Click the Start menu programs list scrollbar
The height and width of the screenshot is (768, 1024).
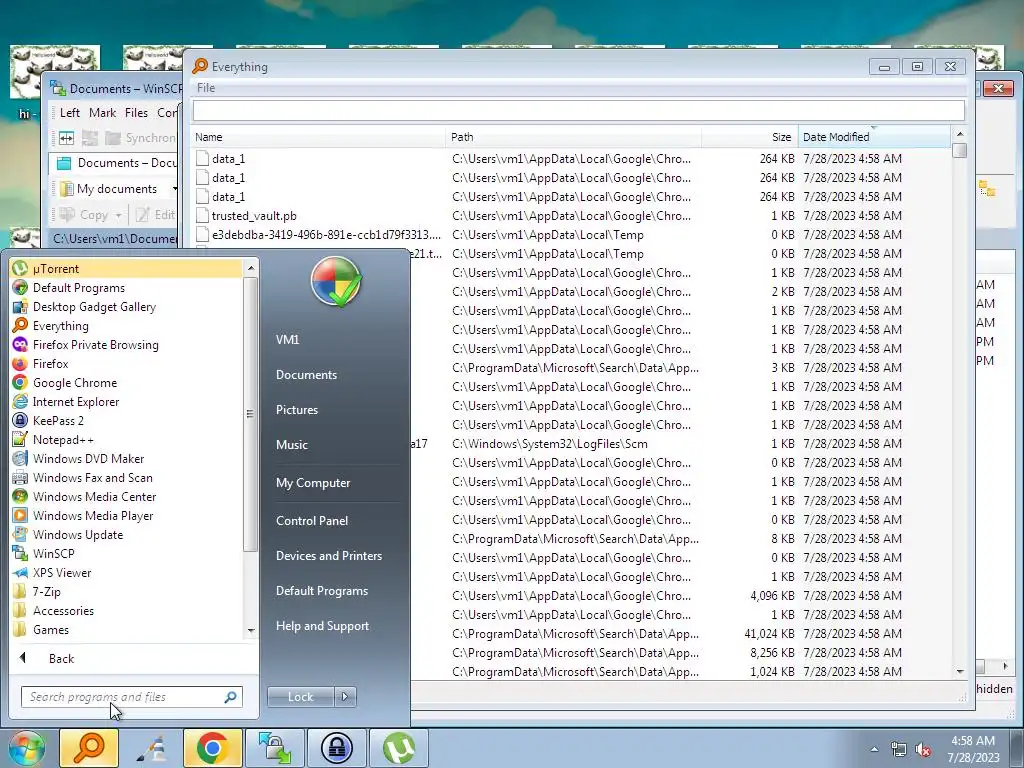(250, 414)
